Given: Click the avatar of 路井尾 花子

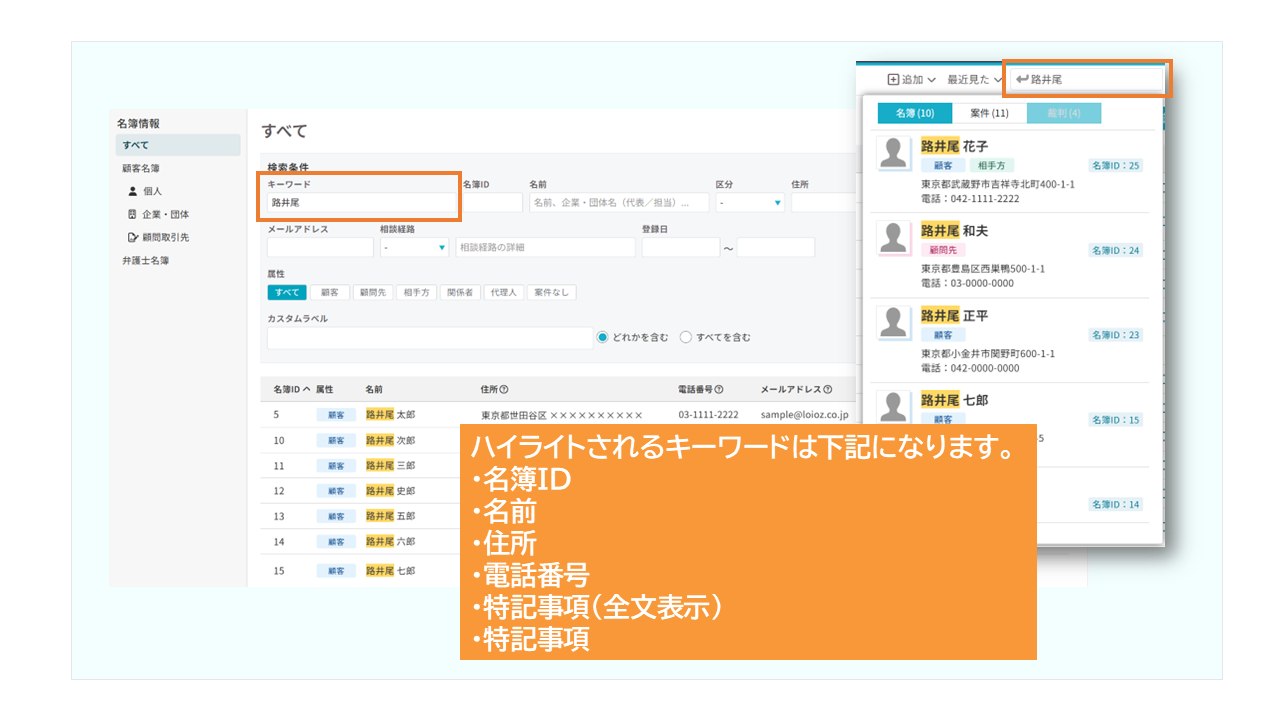Looking at the screenshot, I should tap(893, 155).
